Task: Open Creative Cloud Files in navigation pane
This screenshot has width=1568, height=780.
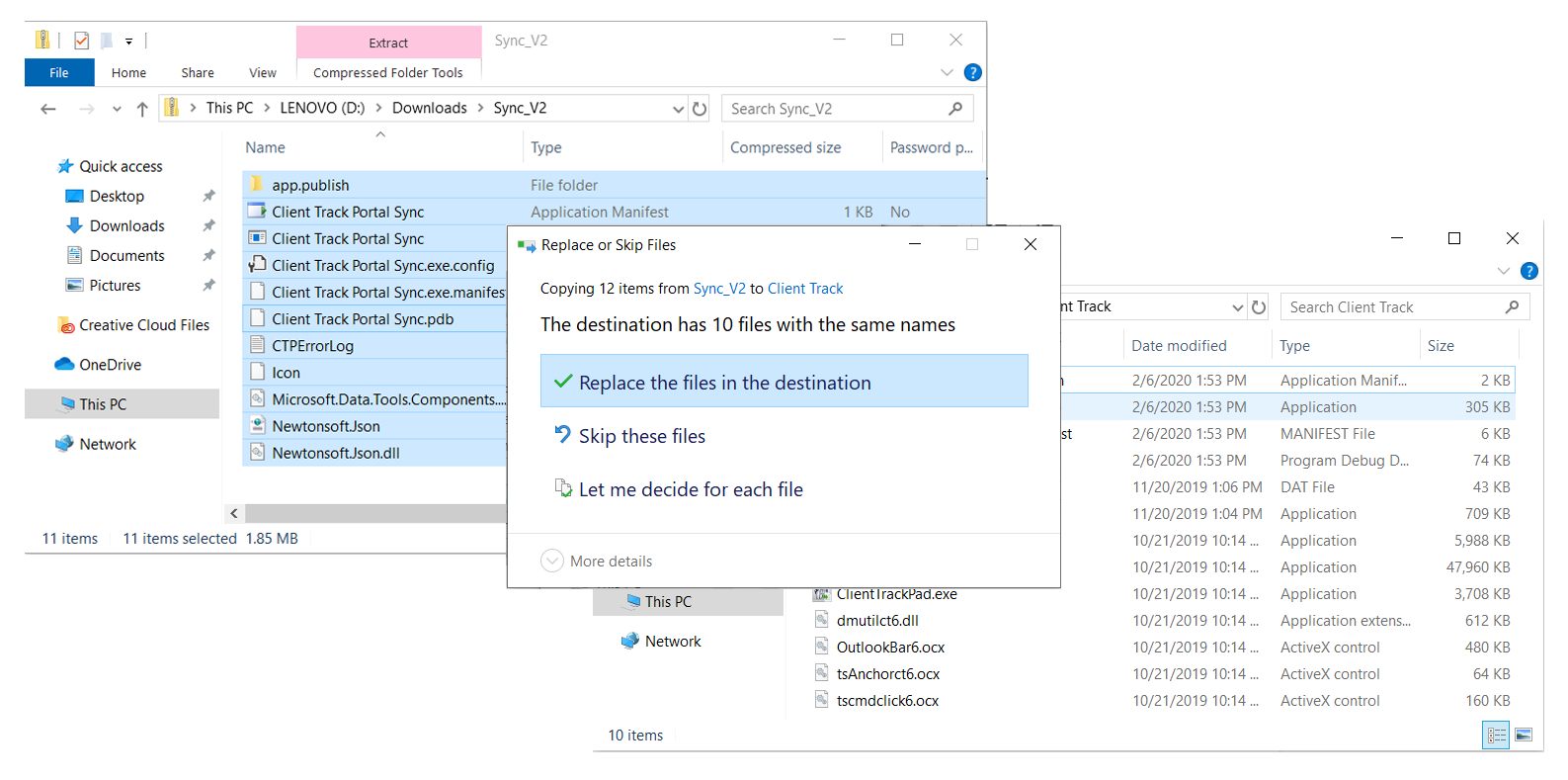Action: pos(143,324)
